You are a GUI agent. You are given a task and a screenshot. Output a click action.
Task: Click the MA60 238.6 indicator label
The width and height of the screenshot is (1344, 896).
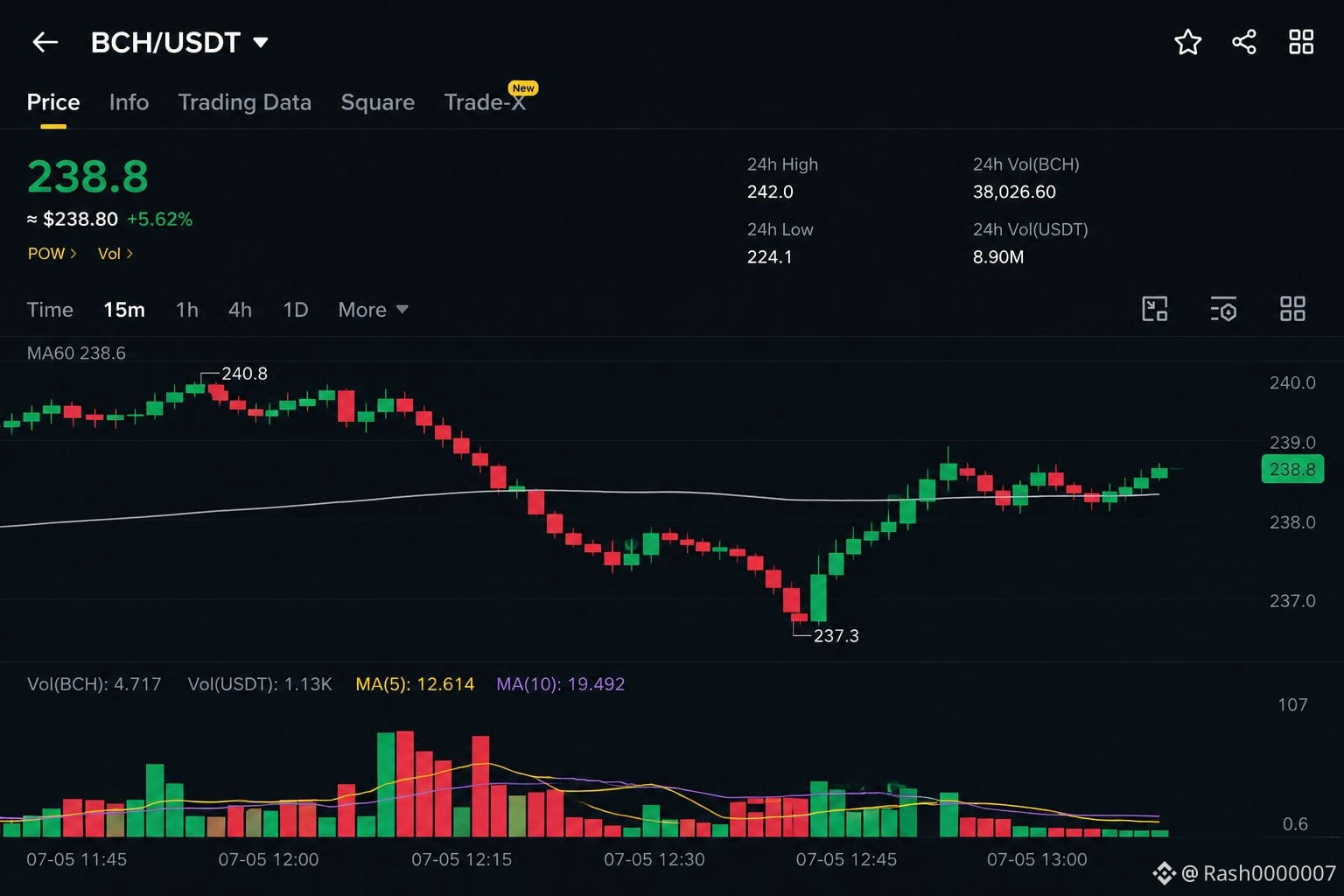(x=76, y=353)
